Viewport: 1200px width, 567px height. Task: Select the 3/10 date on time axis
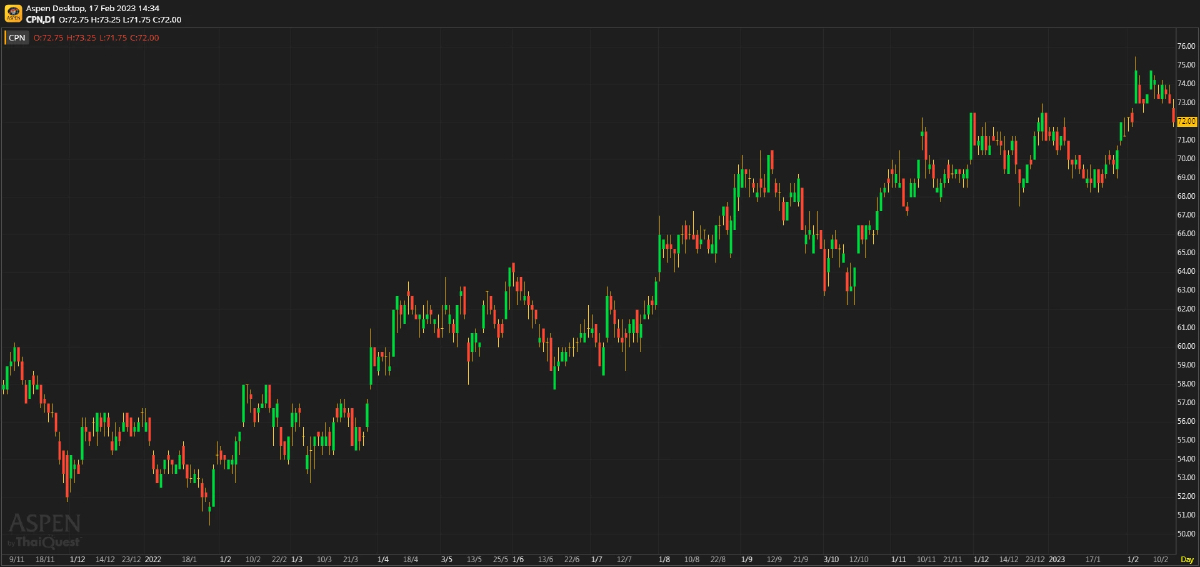point(831,559)
